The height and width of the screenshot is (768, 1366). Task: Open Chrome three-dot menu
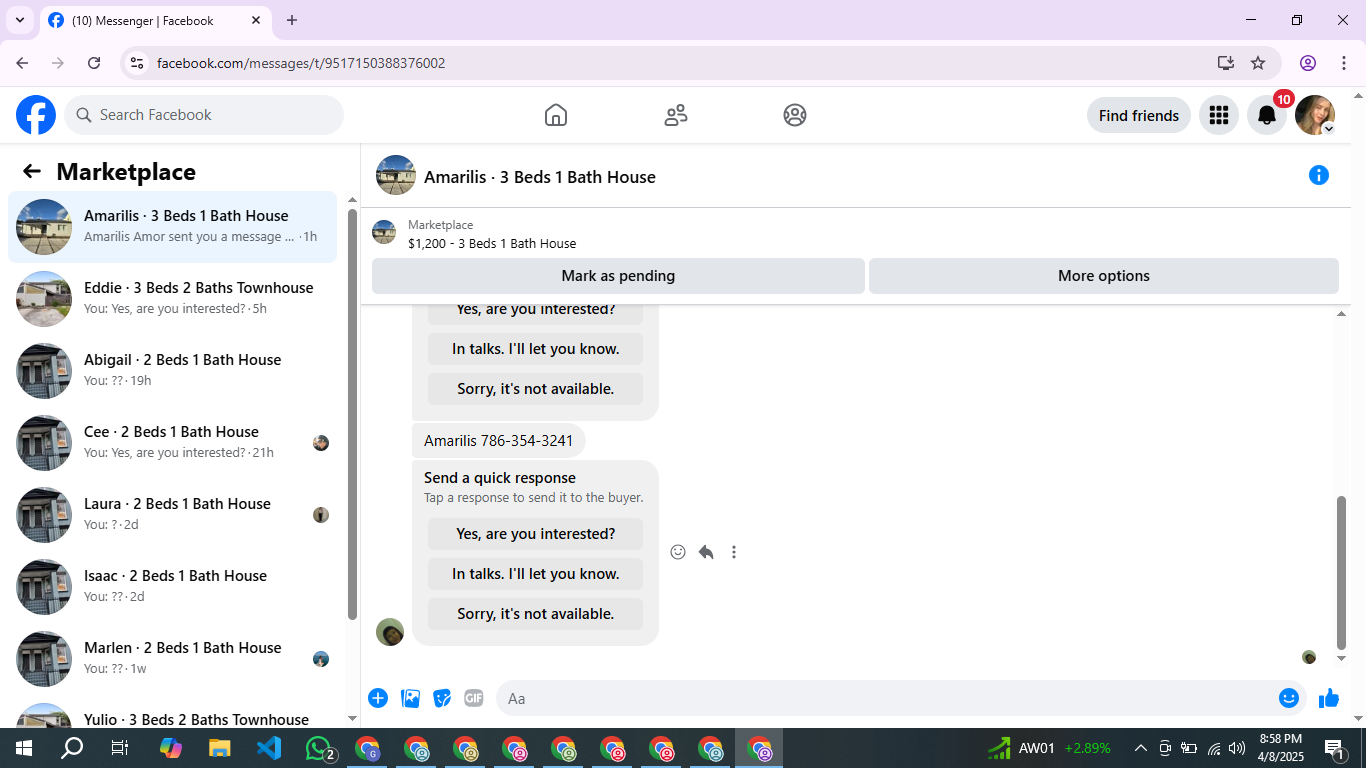click(x=1344, y=63)
